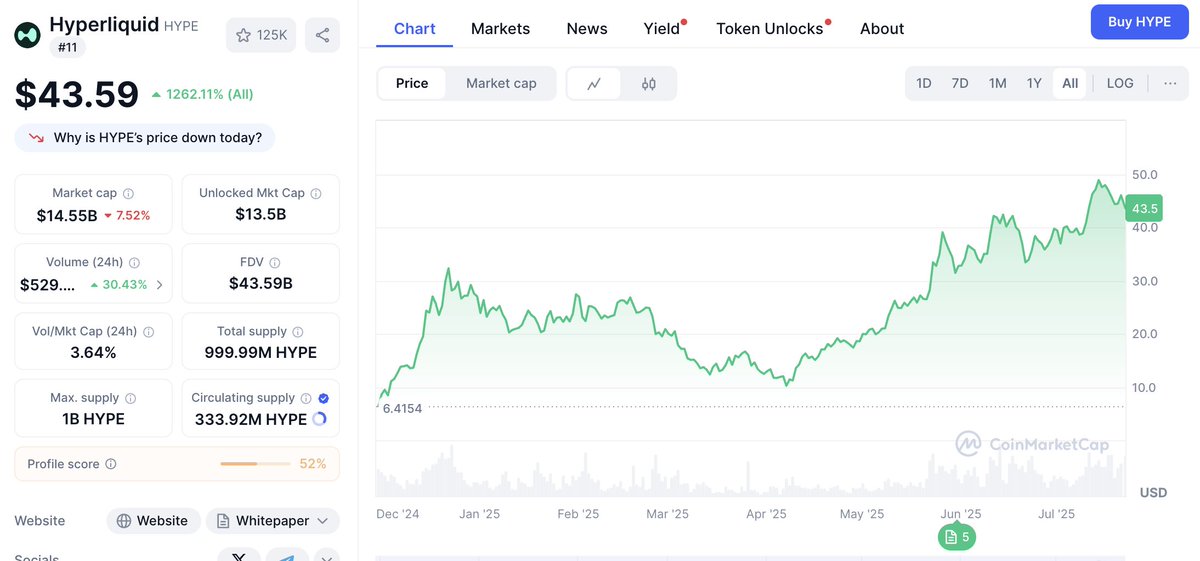
Task: Set chart range to All
Action: click(x=1070, y=84)
